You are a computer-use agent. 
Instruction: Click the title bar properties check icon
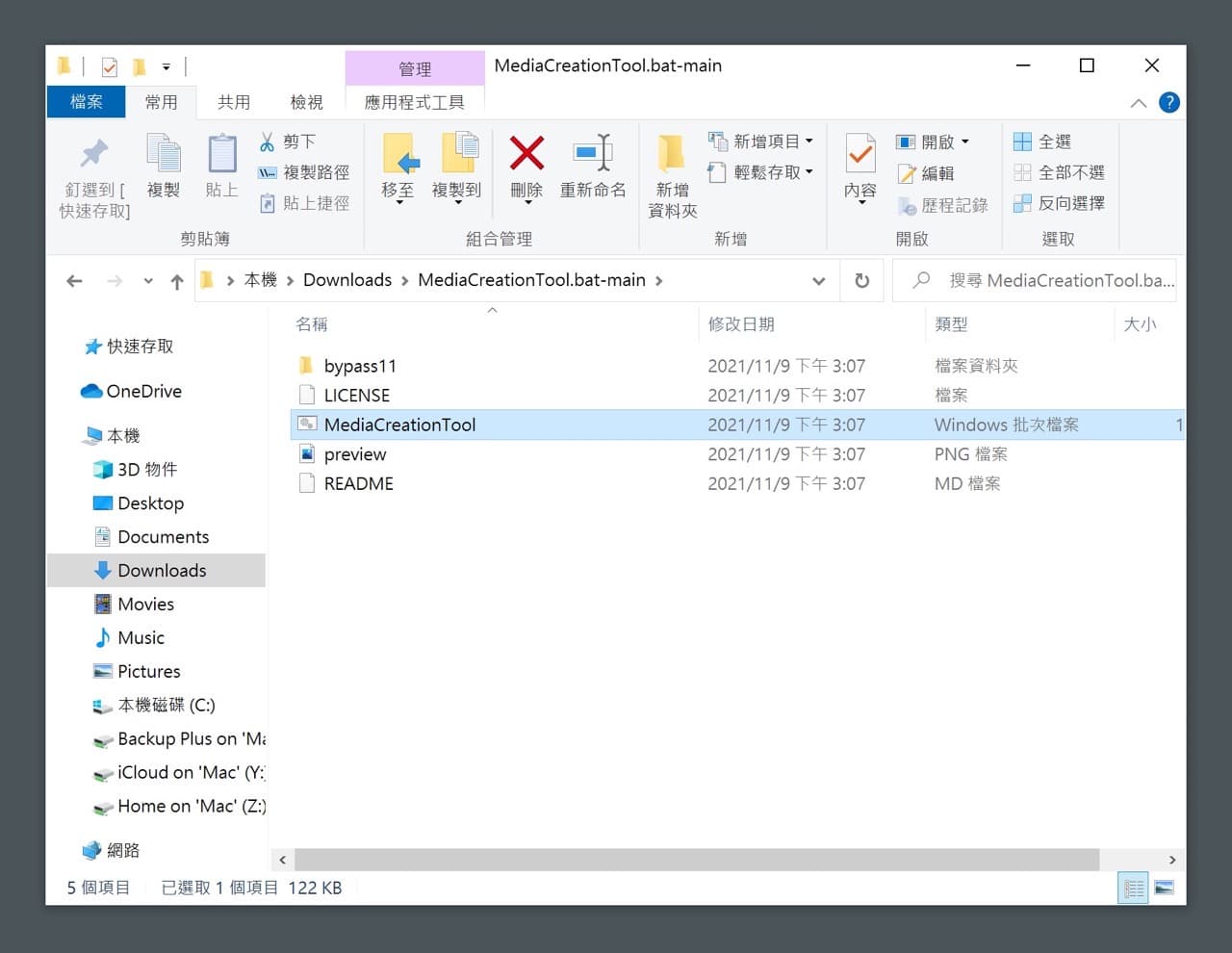(x=110, y=66)
